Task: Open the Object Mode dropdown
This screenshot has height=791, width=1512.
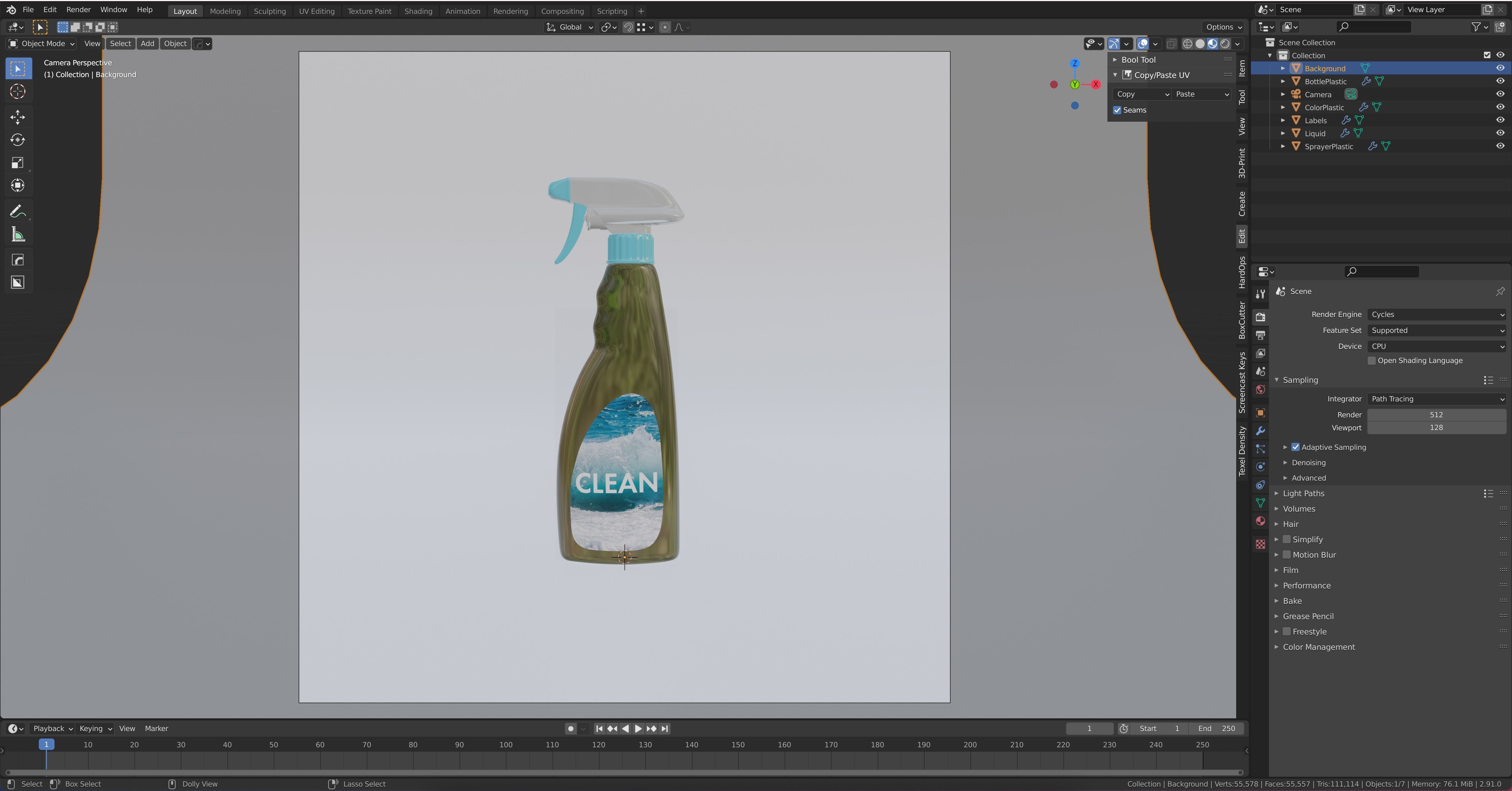Action: point(42,44)
